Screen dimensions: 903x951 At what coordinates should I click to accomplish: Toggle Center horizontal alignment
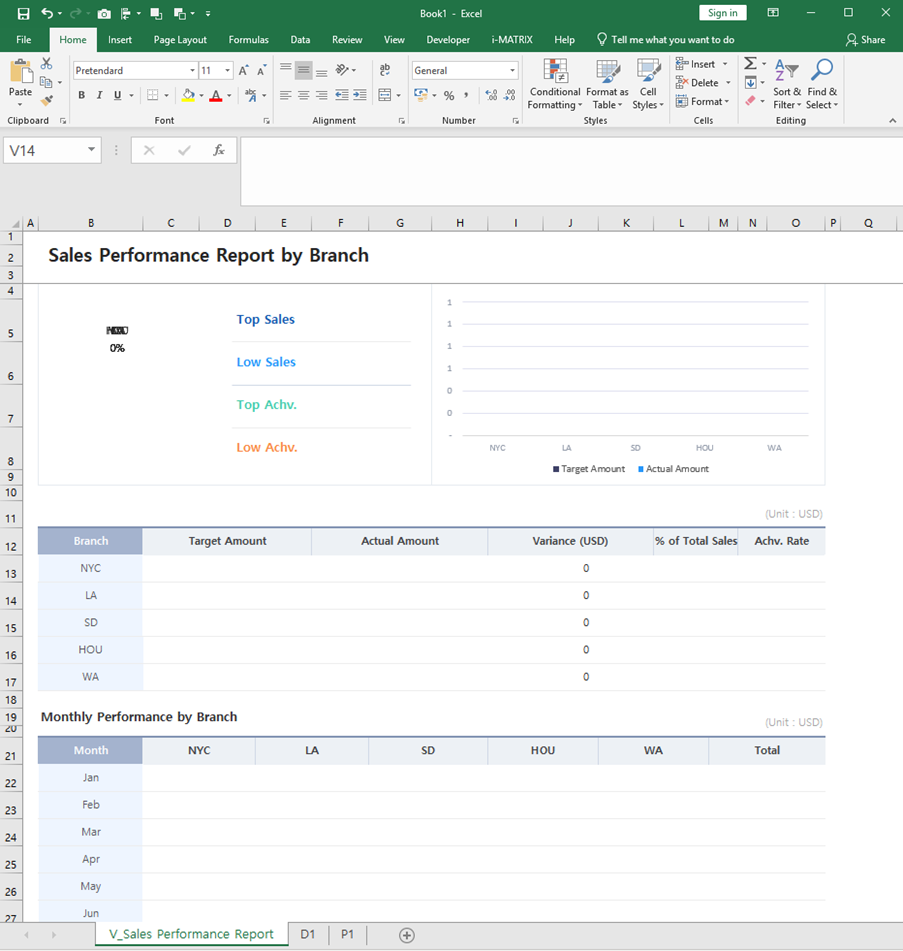(x=304, y=96)
